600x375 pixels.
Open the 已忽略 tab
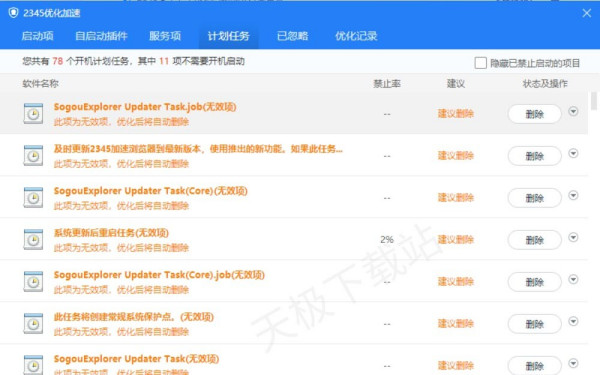pyautogui.click(x=292, y=36)
